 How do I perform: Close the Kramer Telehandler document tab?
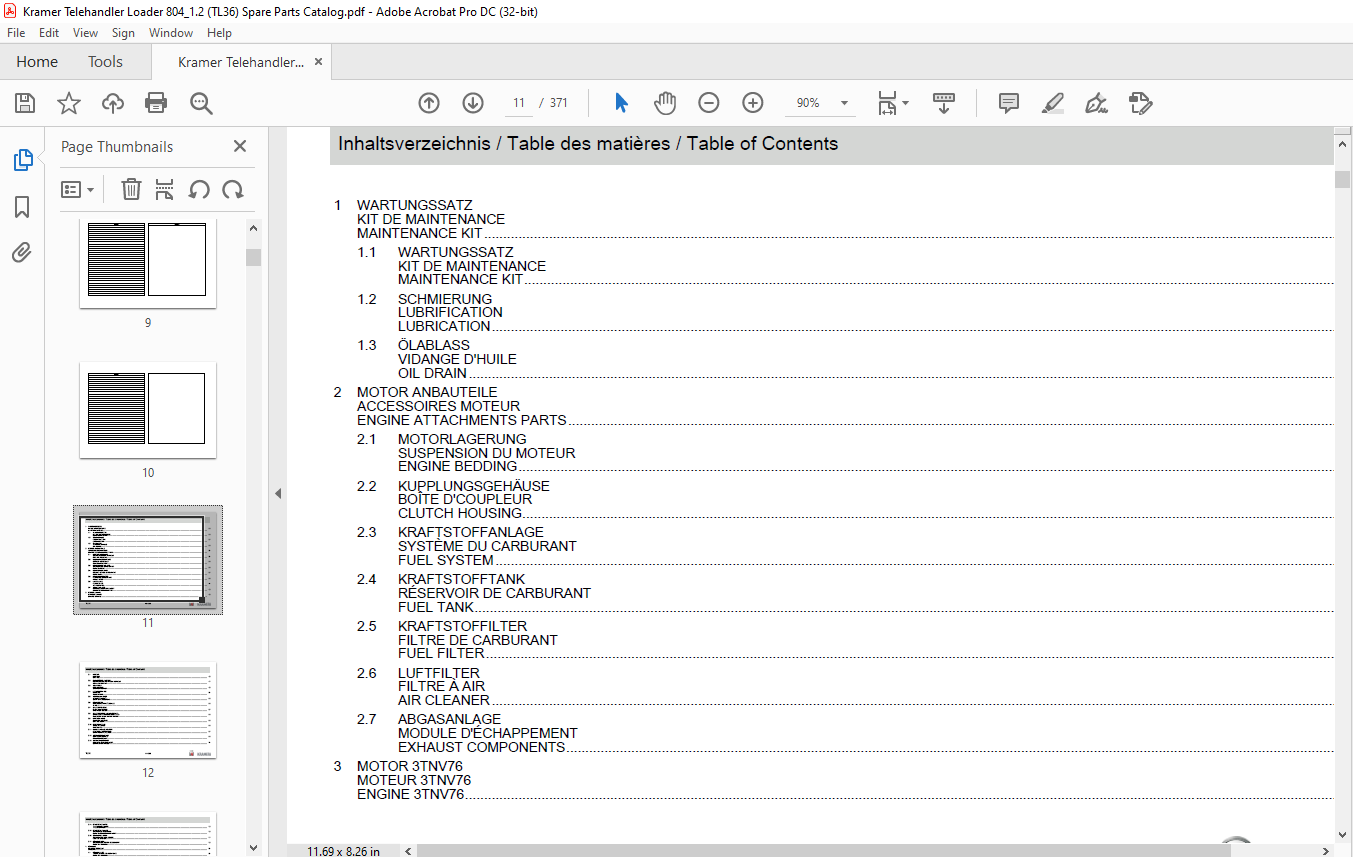pos(319,62)
